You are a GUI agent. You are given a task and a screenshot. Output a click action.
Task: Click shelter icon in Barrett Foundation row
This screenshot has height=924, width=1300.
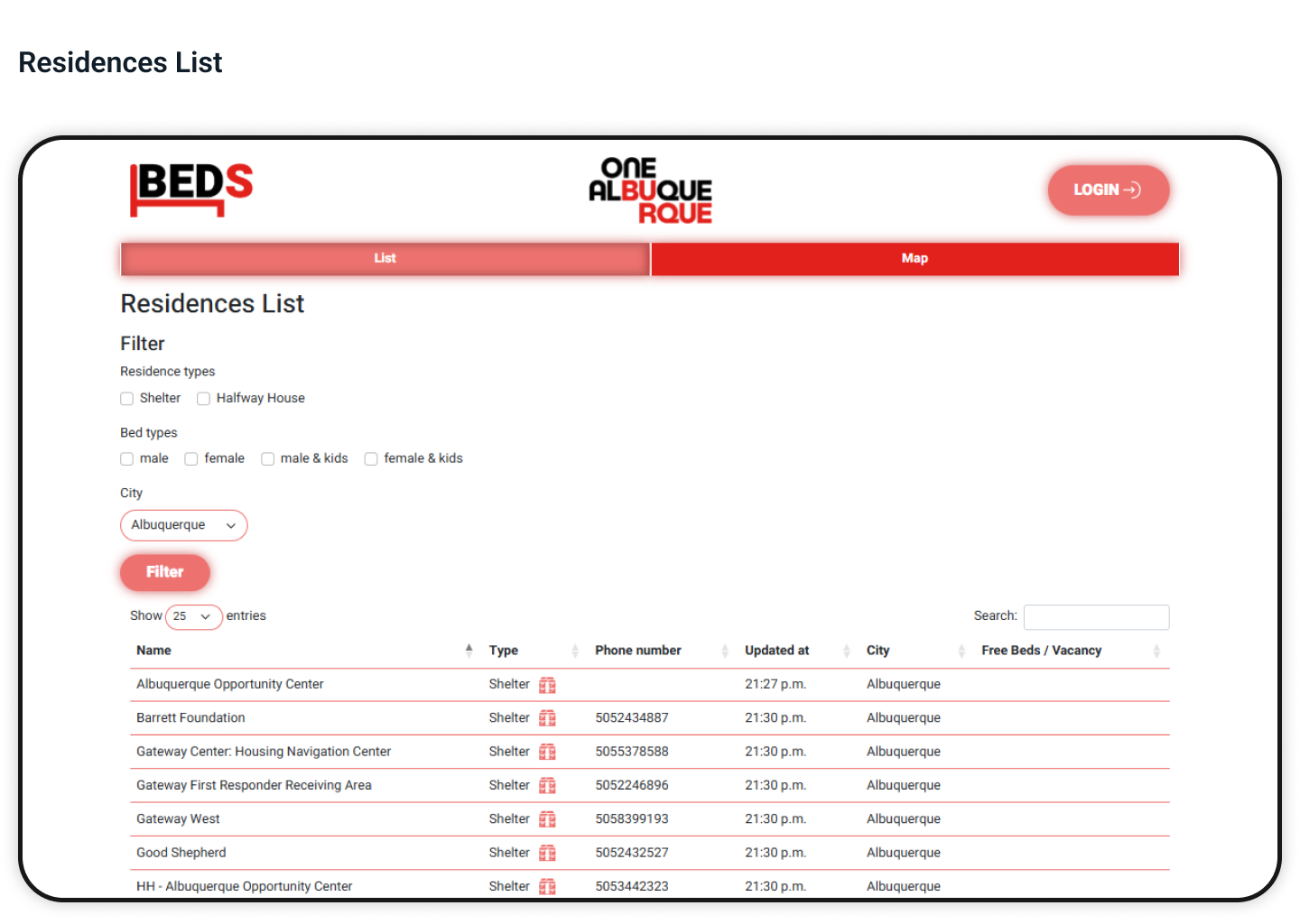click(x=547, y=718)
